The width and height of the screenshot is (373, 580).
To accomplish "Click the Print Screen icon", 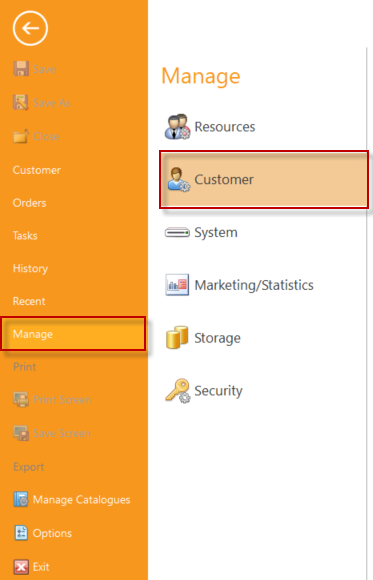I will tap(21, 399).
